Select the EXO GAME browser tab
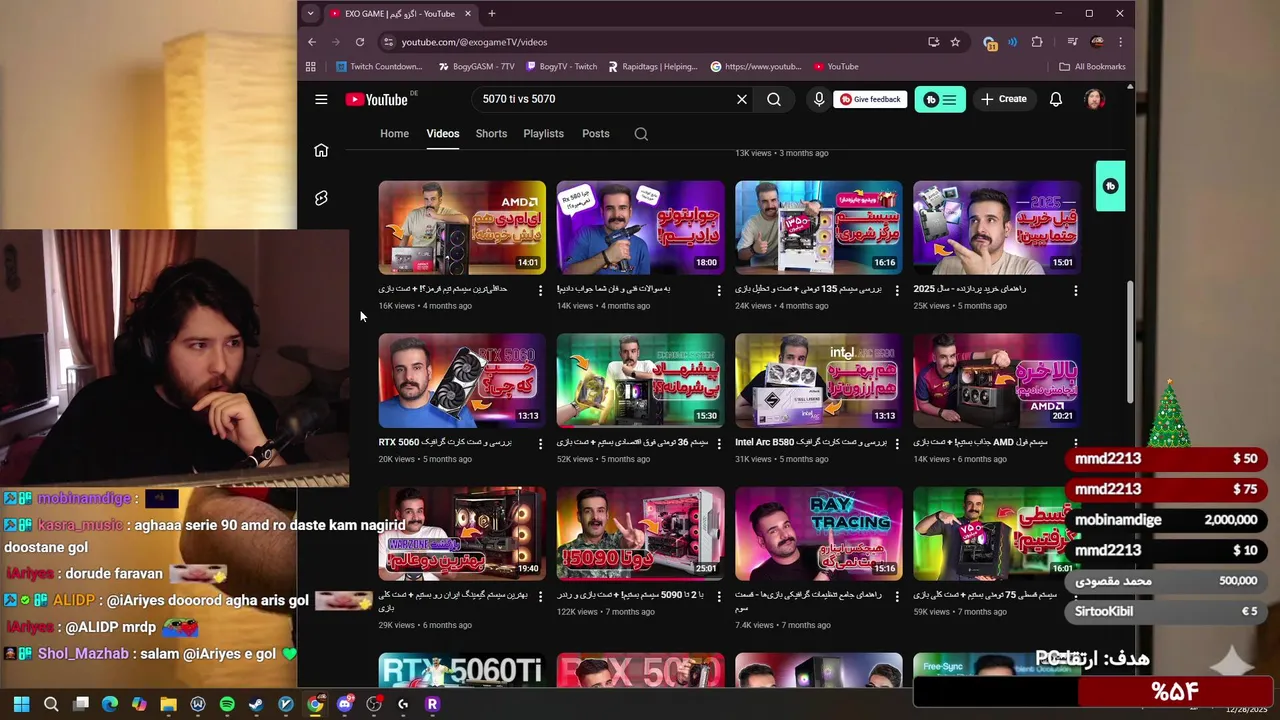1280x720 pixels. [400, 14]
